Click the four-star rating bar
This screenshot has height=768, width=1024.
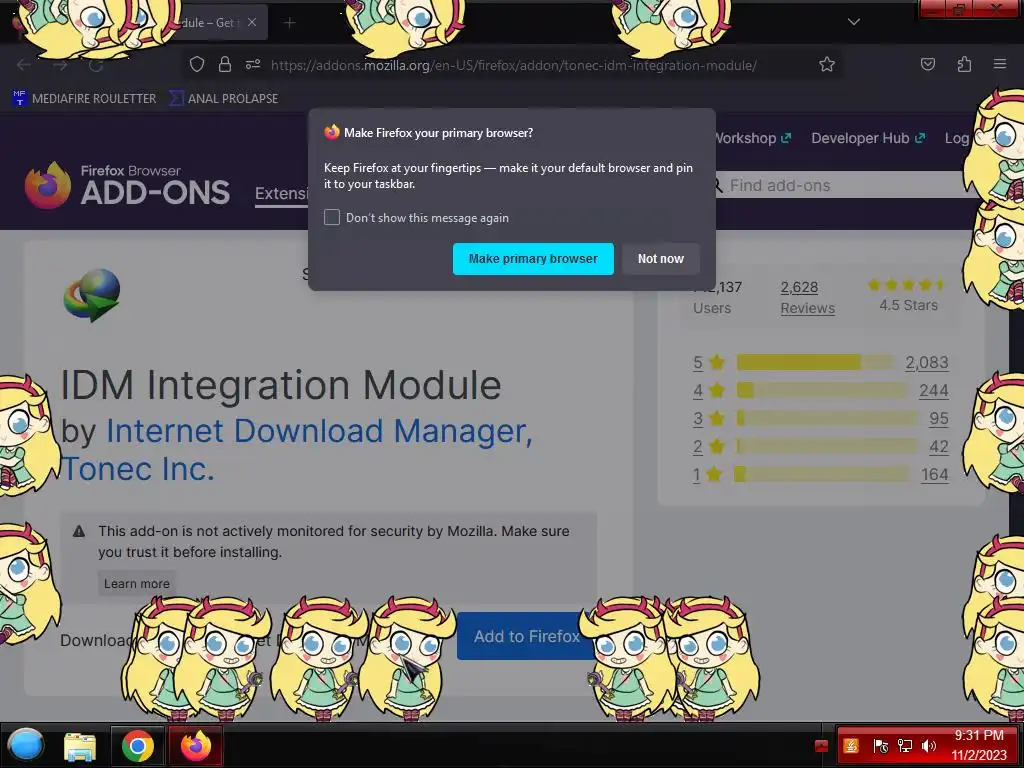pyautogui.click(x=822, y=390)
